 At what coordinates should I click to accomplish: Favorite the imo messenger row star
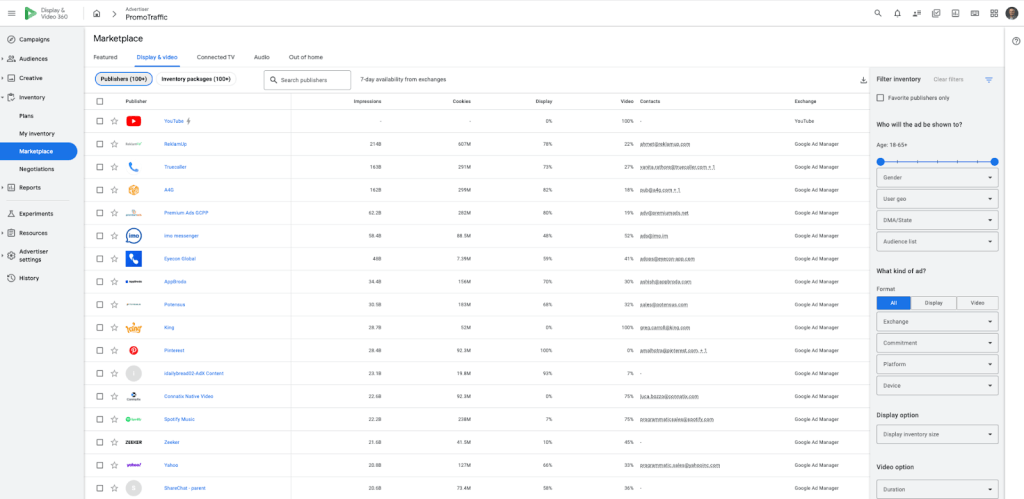[x=114, y=236]
